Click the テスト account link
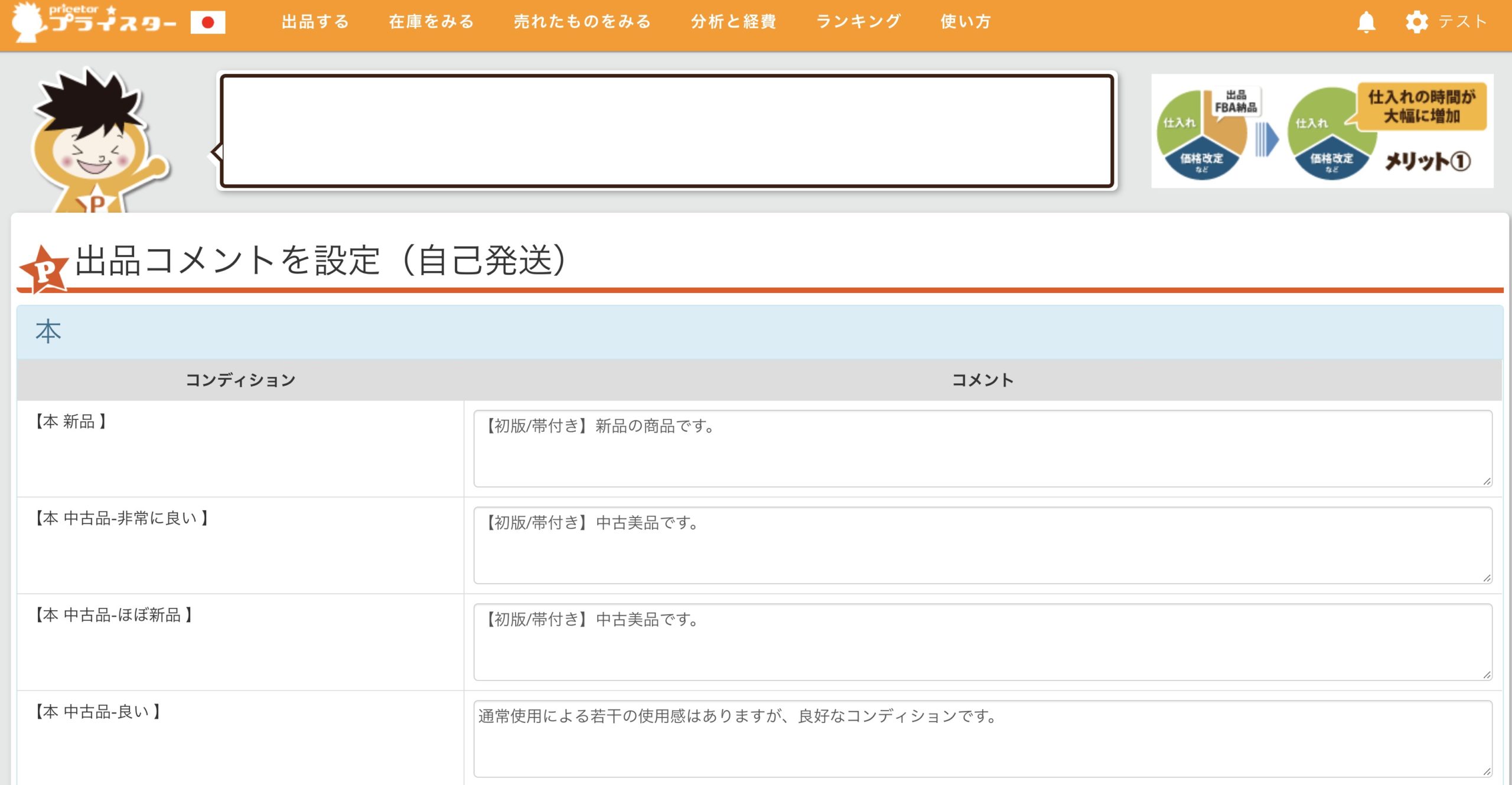This screenshot has width=1512, height=785. tap(1462, 22)
